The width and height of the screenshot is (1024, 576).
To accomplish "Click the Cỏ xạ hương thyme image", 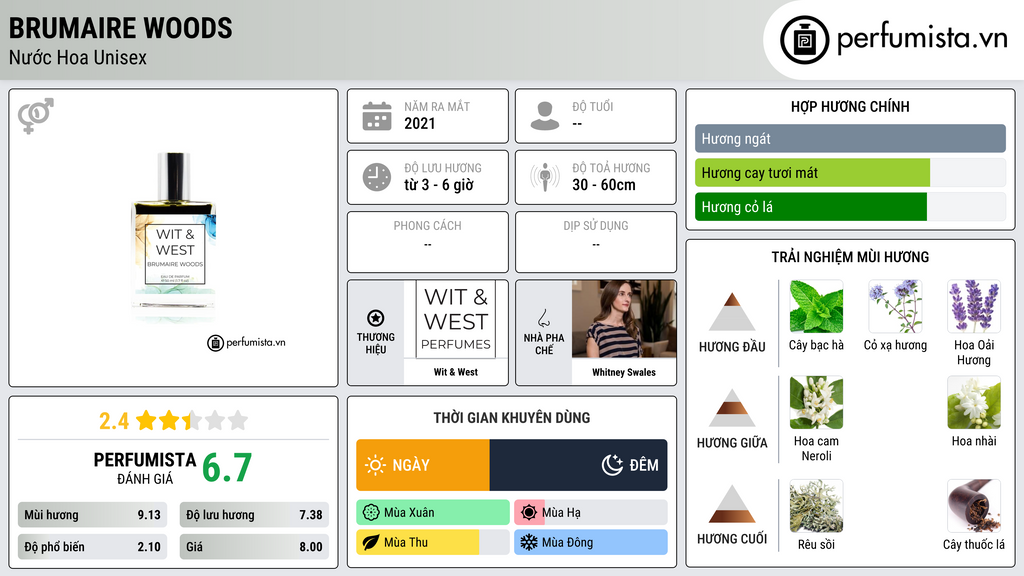I will point(895,307).
